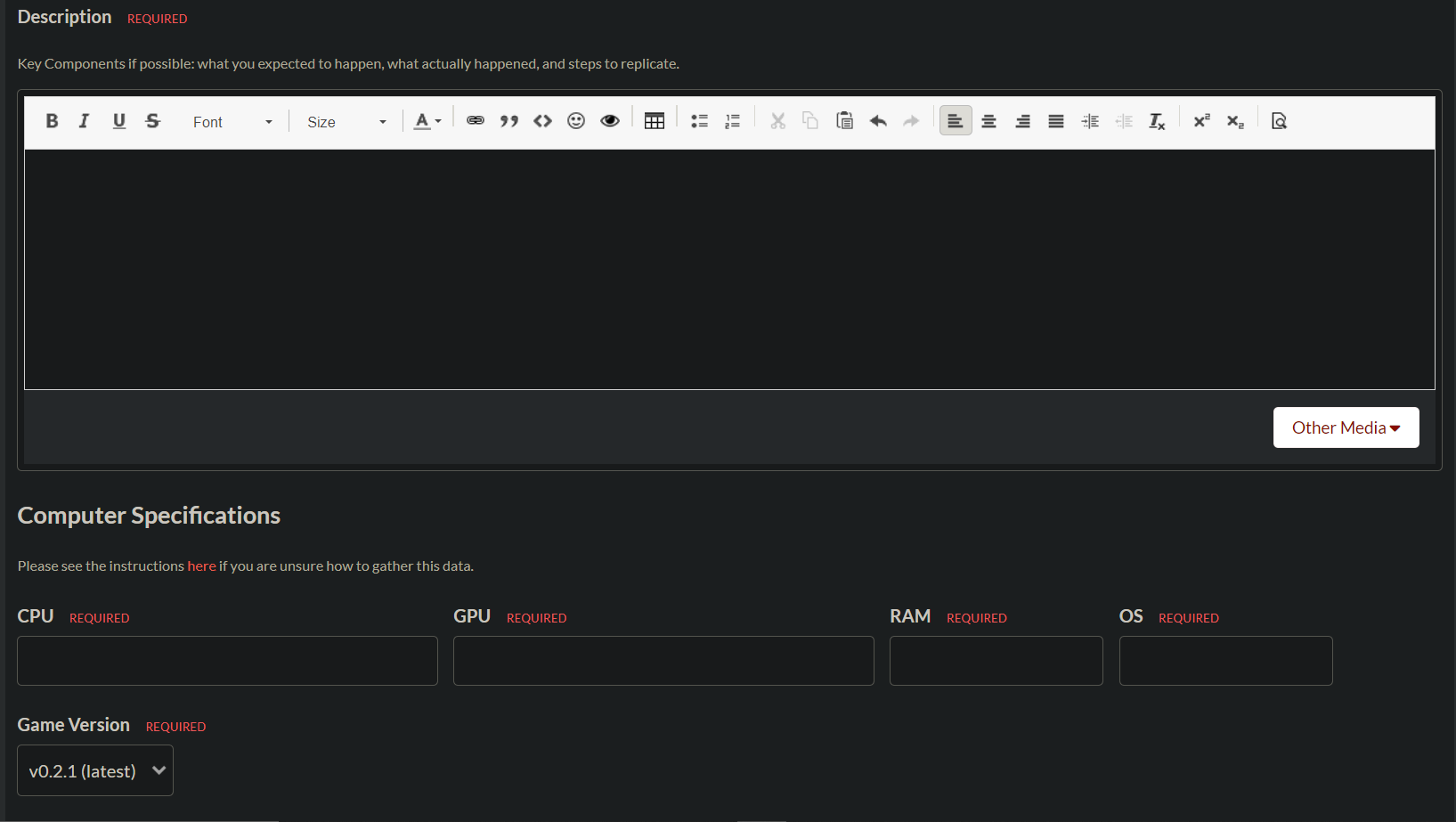
Task: Preview the description content
Action: (1279, 121)
